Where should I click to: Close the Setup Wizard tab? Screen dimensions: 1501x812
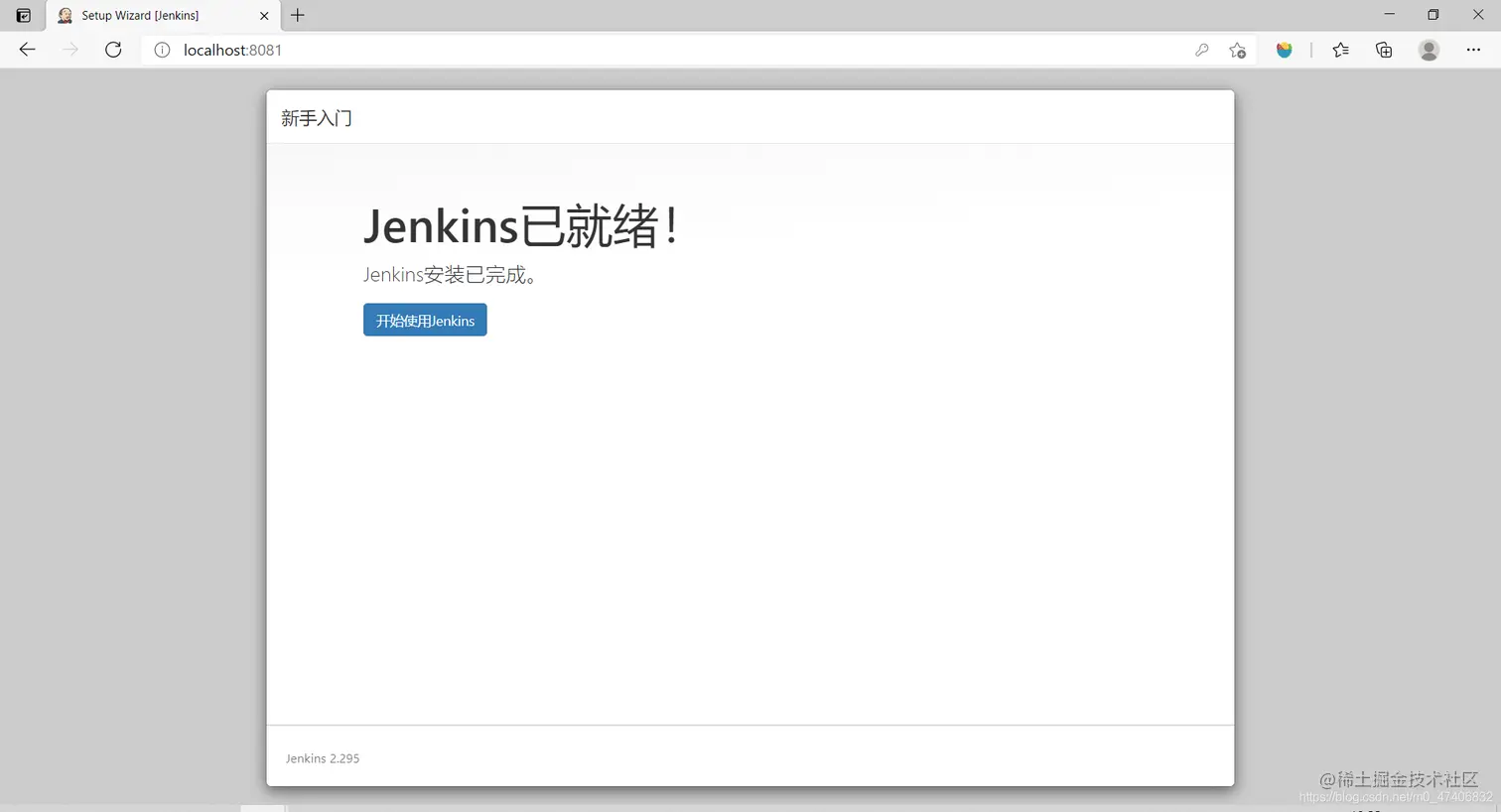(x=263, y=15)
